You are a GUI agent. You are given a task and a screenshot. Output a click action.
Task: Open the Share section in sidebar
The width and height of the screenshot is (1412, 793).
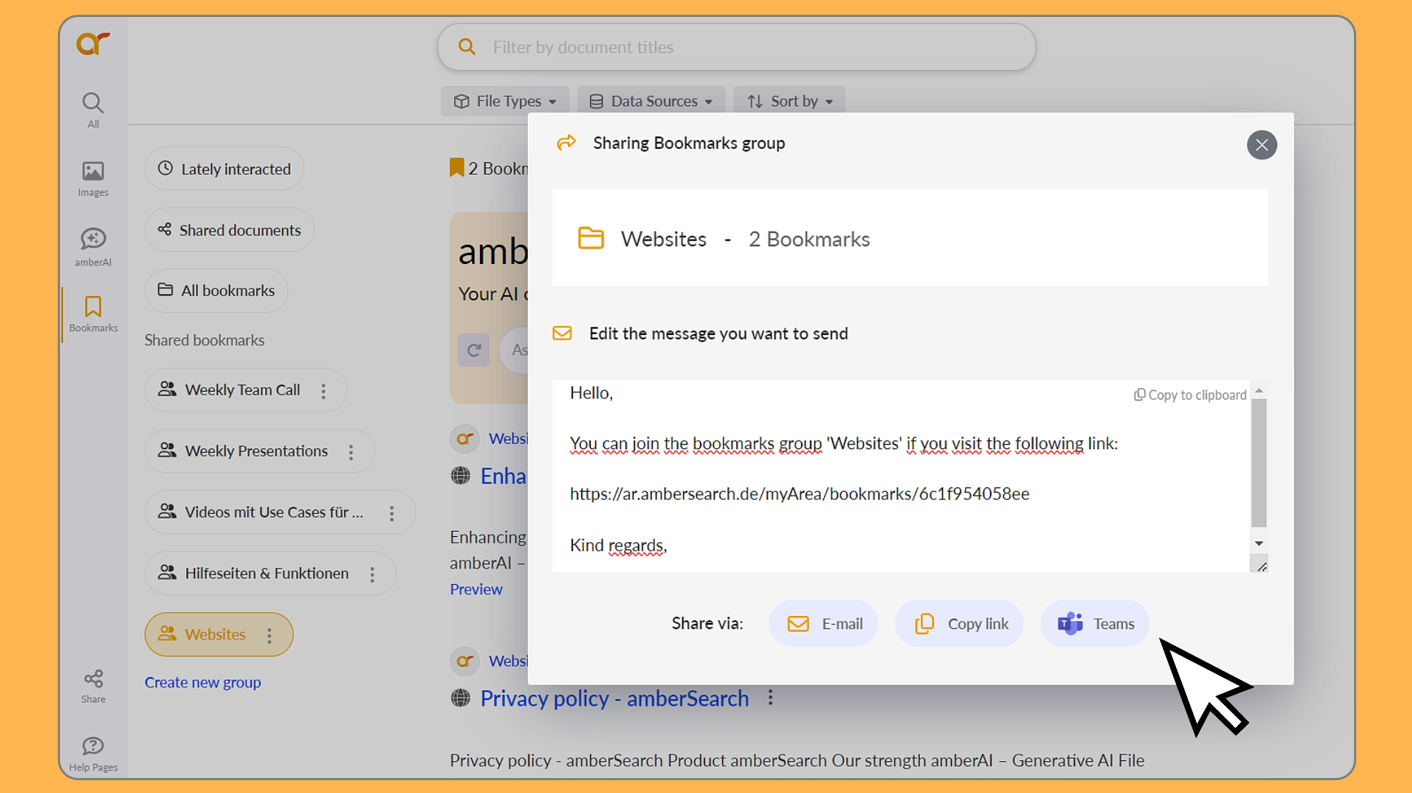pos(93,686)
